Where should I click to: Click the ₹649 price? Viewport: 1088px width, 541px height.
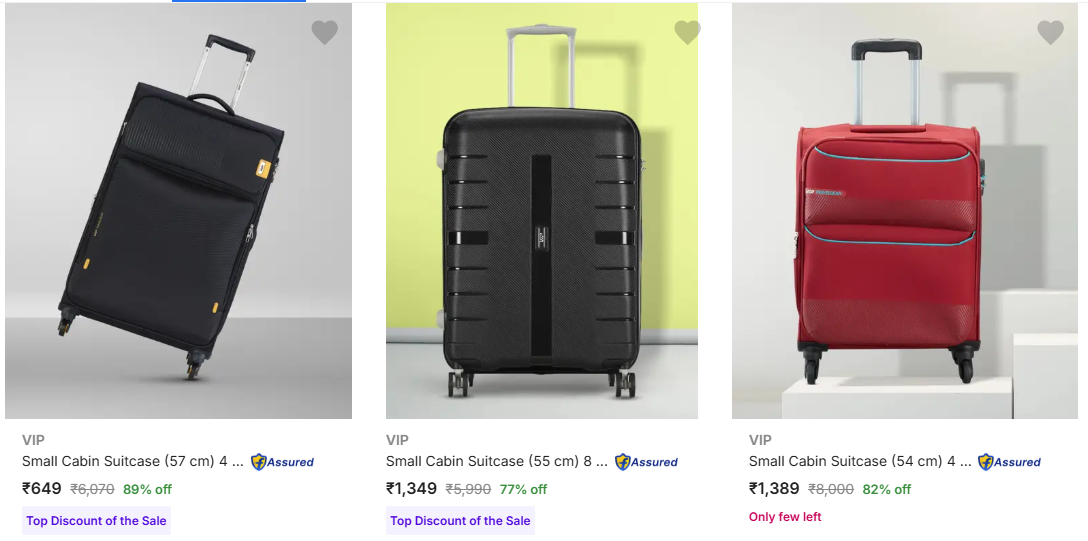coord(42,489)
